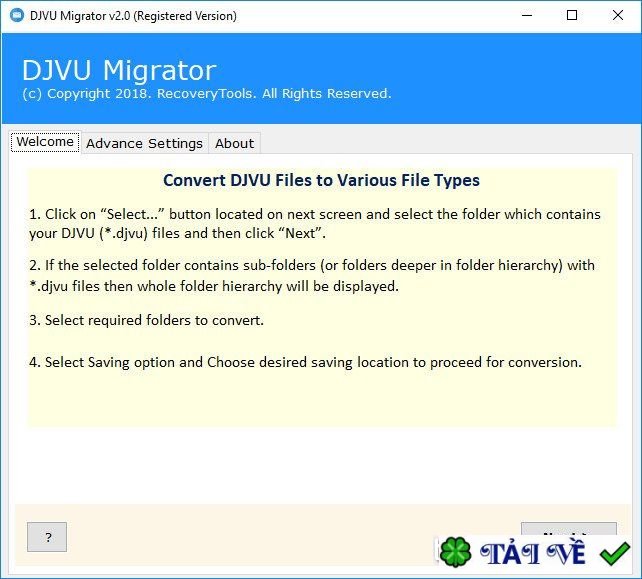Click the step 3 'Select required folders to convert' text

[147, 320]
